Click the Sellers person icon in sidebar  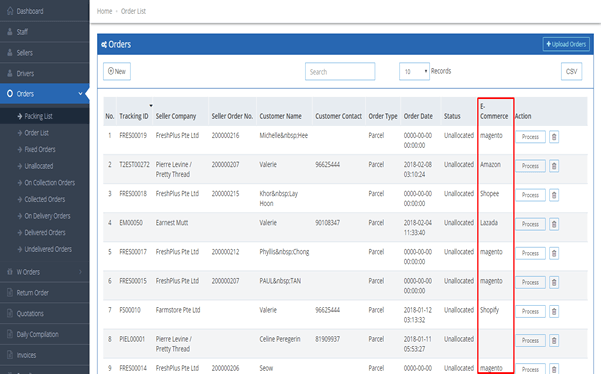(10, 52)
